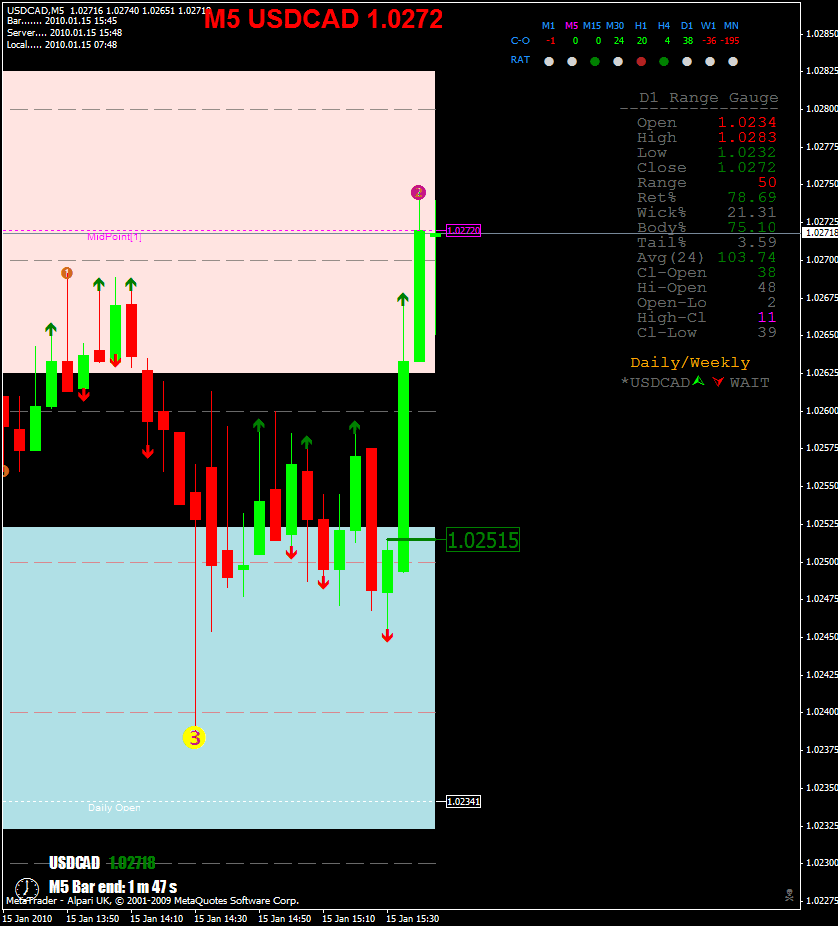Select the yellow circle marker numbered 3
Image resolution: width=838 pixels, height=926 pixels.
coord(194,738)
